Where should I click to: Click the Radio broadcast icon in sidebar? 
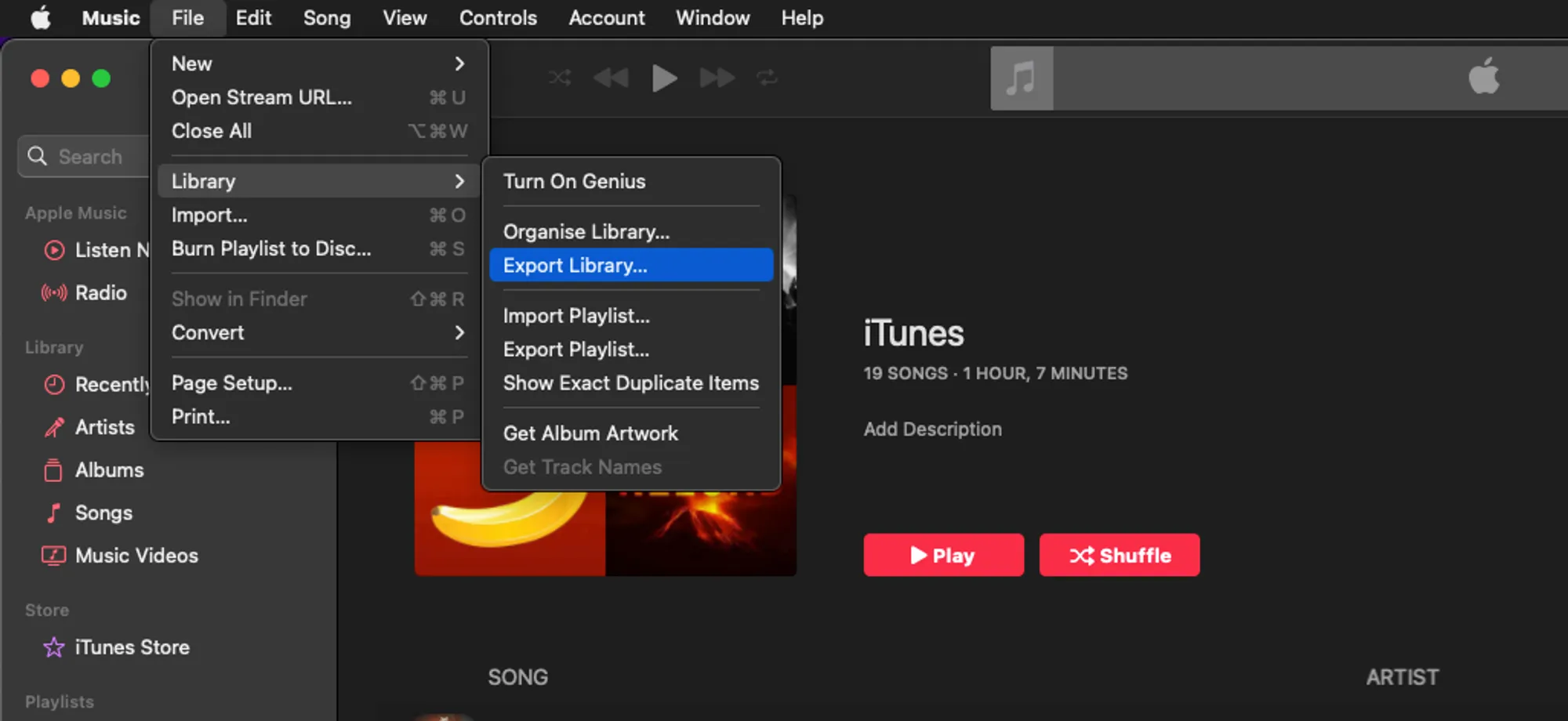point(54,293)
